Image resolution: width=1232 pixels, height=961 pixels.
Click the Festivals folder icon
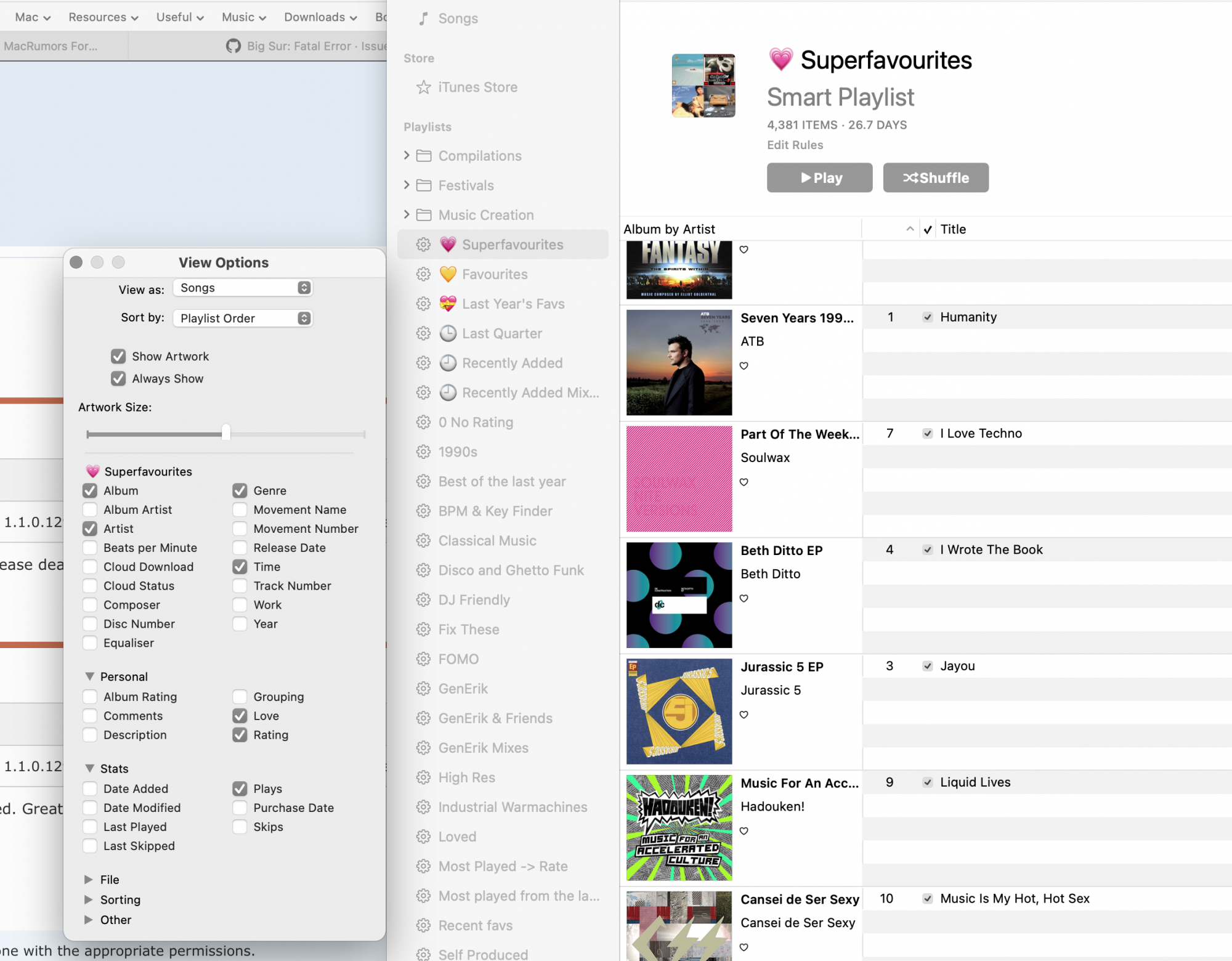(x=424, y=185)
